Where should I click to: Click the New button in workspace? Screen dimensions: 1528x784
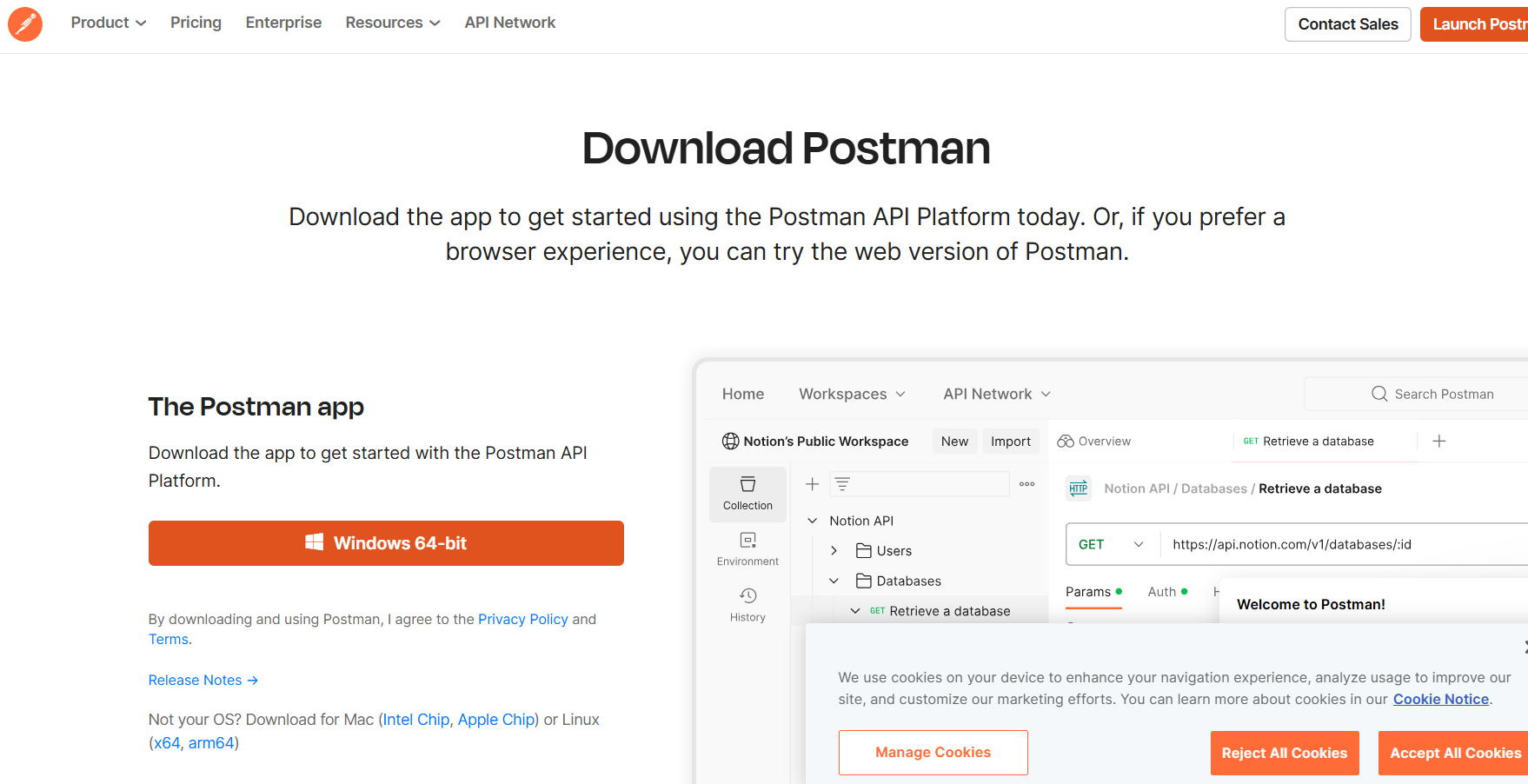tap(954, 442)
